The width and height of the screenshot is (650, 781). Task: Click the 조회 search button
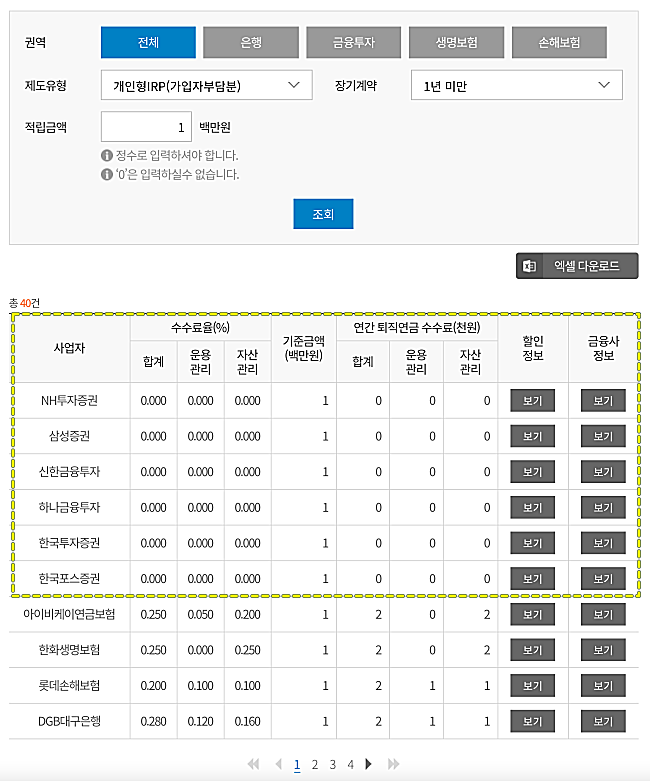tap(323, 214)
